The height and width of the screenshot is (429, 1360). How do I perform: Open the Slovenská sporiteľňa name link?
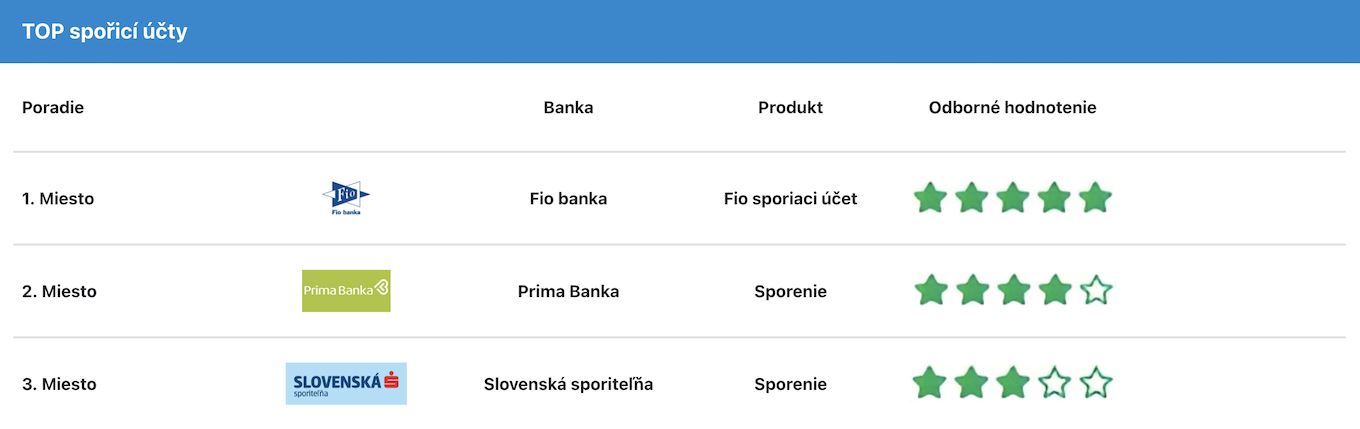tap(568, 384)
